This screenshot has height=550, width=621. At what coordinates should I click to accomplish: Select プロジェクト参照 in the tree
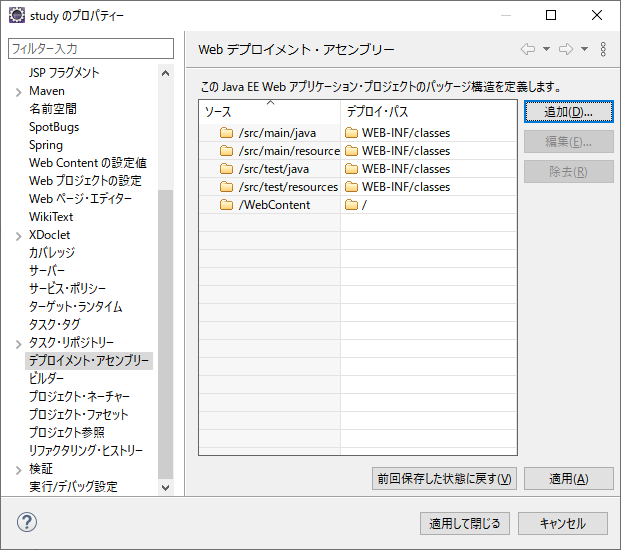coord(67,432)
